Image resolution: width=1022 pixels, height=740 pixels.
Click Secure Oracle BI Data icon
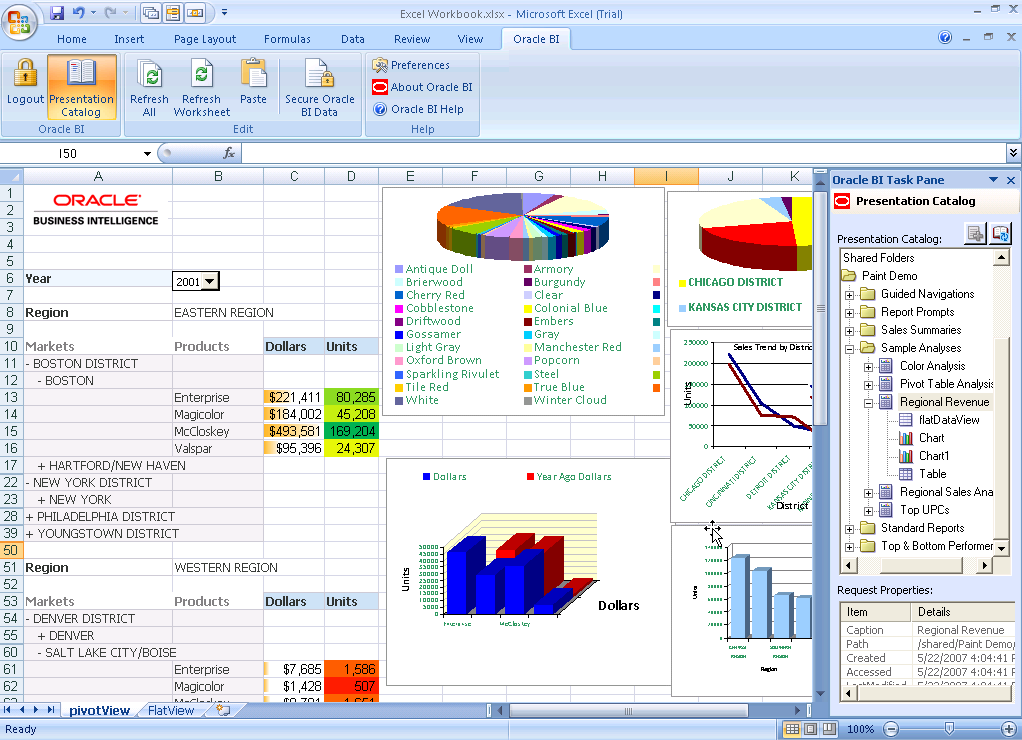pyautogui.click(x=319, y=73)
